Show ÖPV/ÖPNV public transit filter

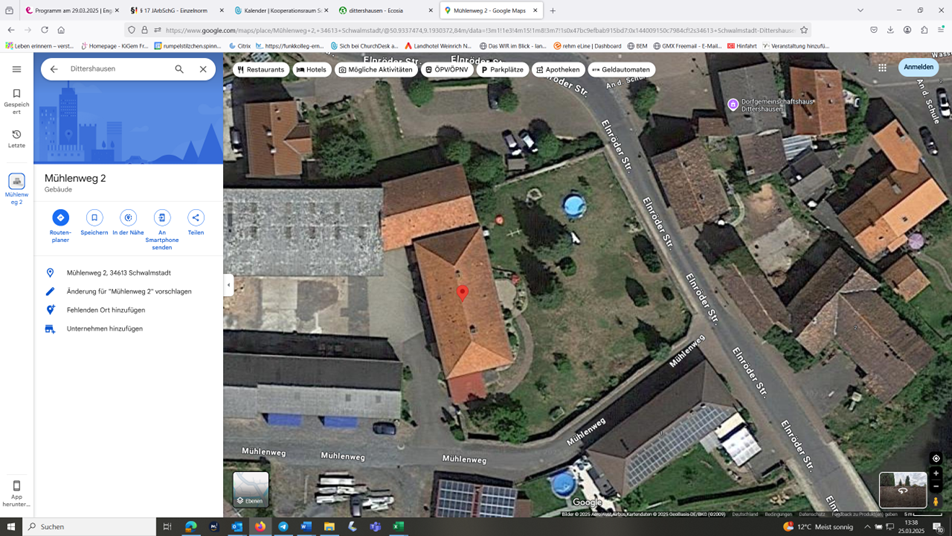click(447, 70)
